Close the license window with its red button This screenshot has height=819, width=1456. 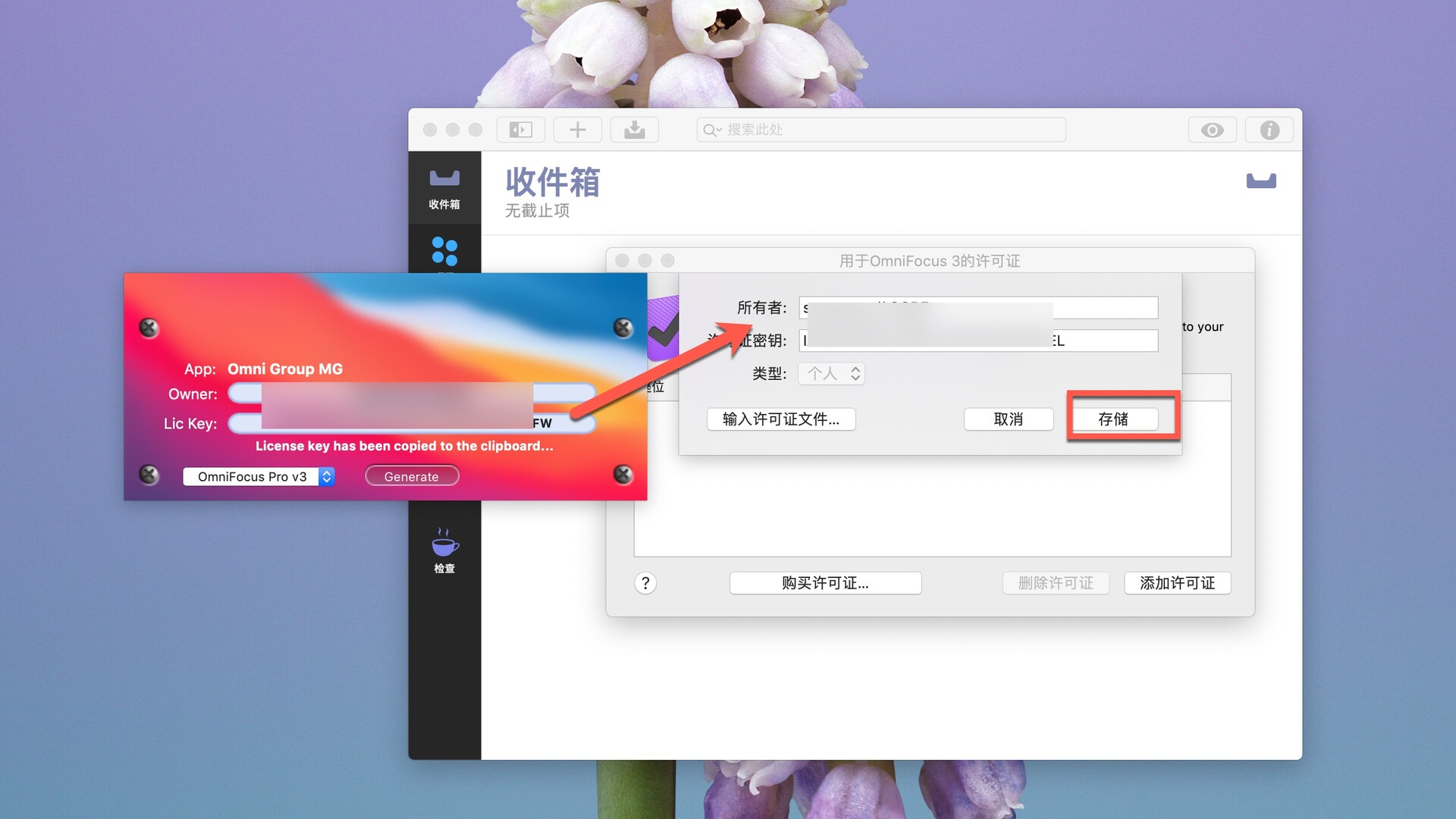pyautogui.click(x=623, y=261)
